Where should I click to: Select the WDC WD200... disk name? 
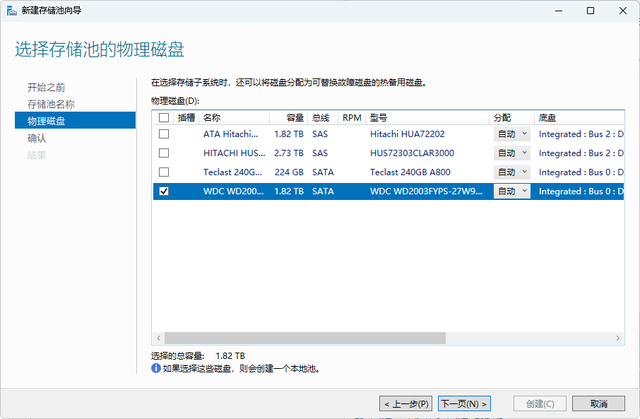click(x=233, y=191)
